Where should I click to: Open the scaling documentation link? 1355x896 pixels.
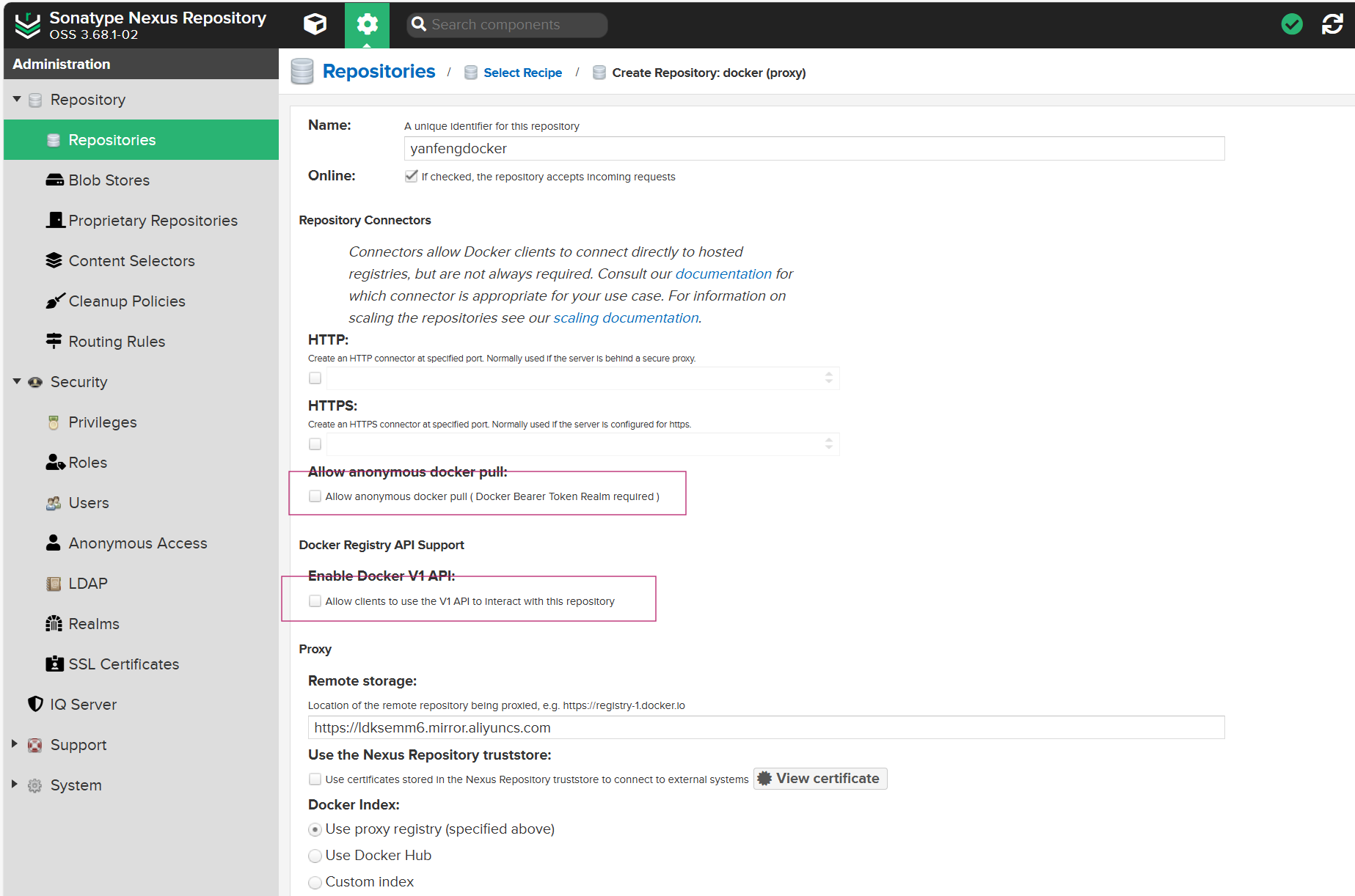(x=626, y=317)
